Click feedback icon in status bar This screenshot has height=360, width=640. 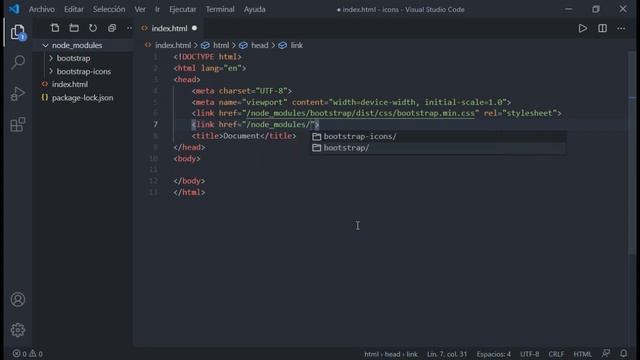pyautogui.click(x=606, y=353)
